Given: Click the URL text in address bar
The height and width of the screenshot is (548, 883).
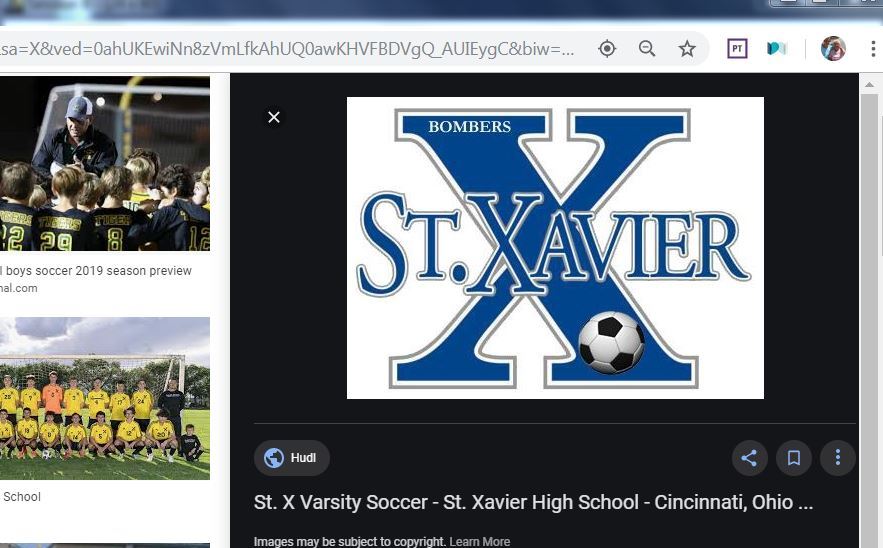Looking at the screenshot, I should tap(290, 49).
